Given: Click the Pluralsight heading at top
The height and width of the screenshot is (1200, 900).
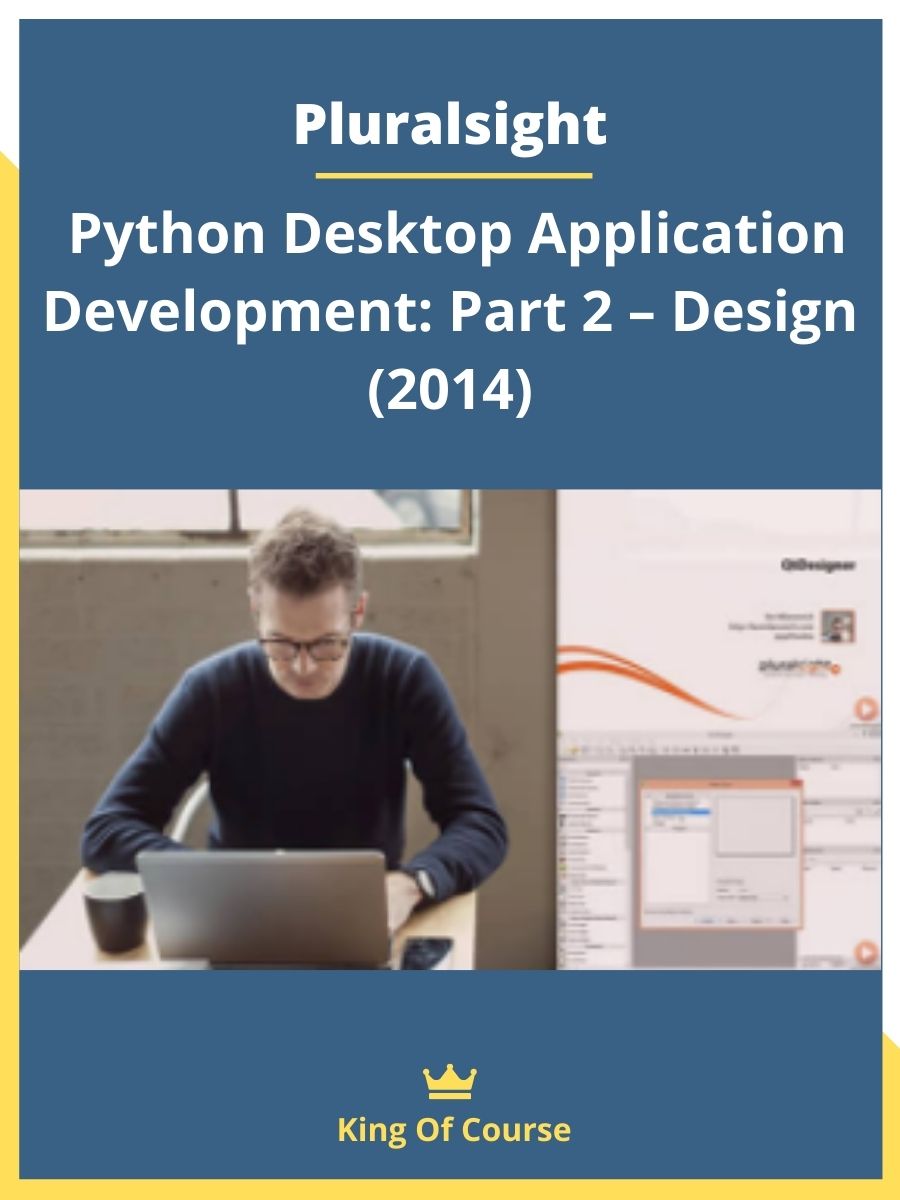Looking at the screenshot, I should point(450,124).
